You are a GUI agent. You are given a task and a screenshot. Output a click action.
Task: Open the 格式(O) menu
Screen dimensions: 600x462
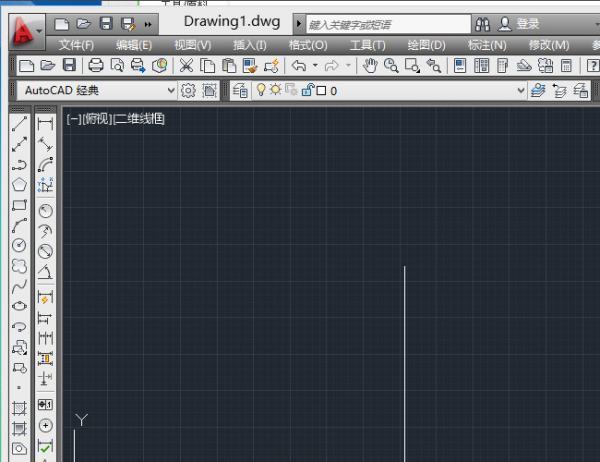[308, 45]
